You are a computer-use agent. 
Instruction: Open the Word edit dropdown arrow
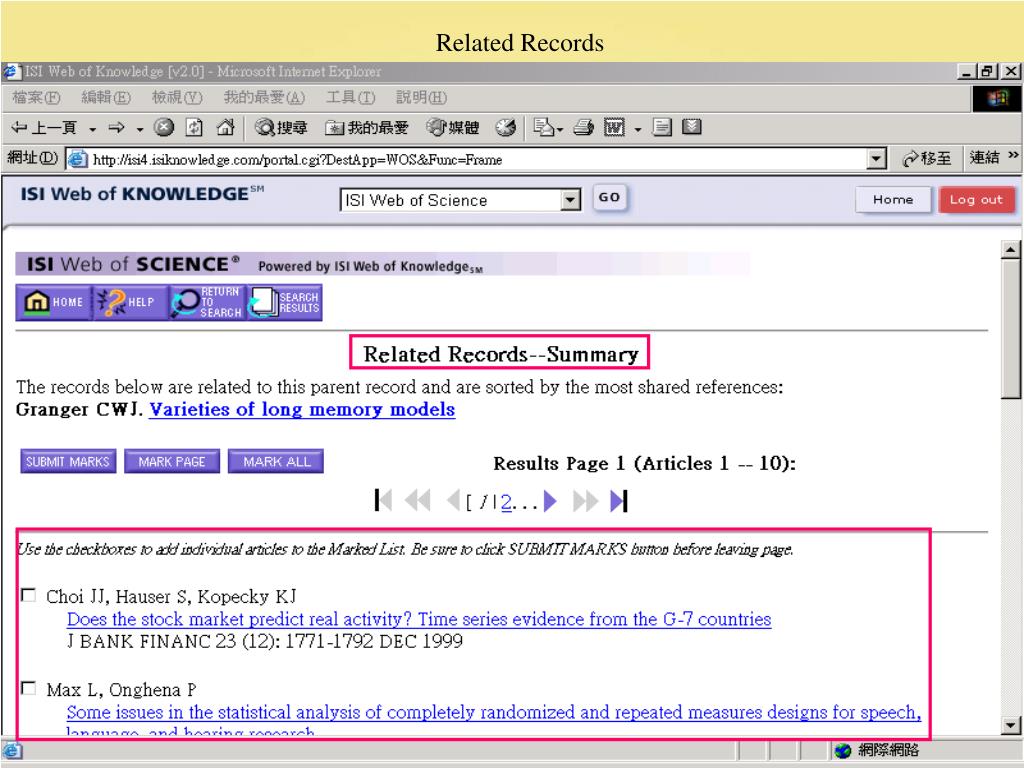pyautogui.click(x=638, y=129)
